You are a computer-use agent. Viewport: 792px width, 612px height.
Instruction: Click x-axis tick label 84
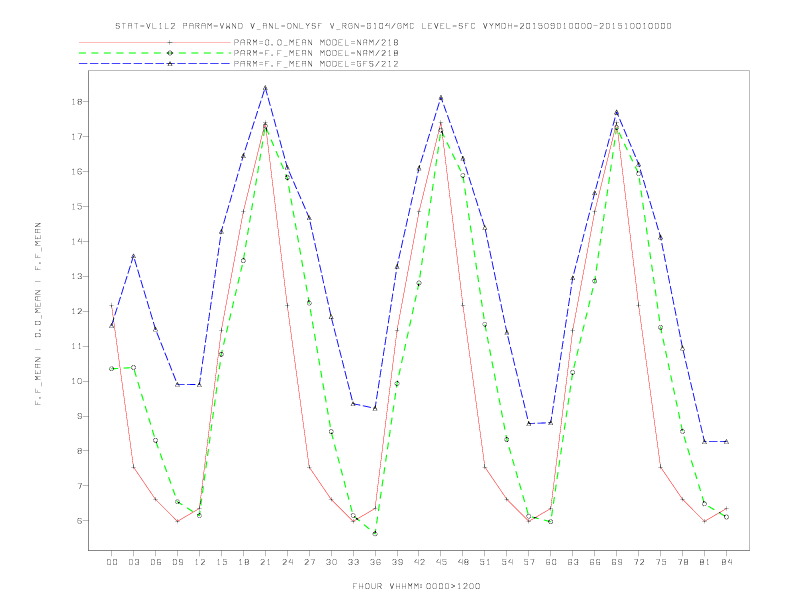pos(726,562)
